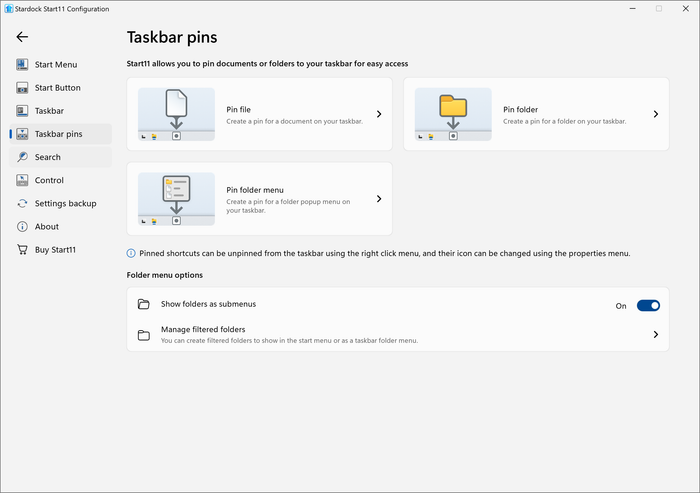Click the Pin folder menu thumbnail image

(176, 199)
